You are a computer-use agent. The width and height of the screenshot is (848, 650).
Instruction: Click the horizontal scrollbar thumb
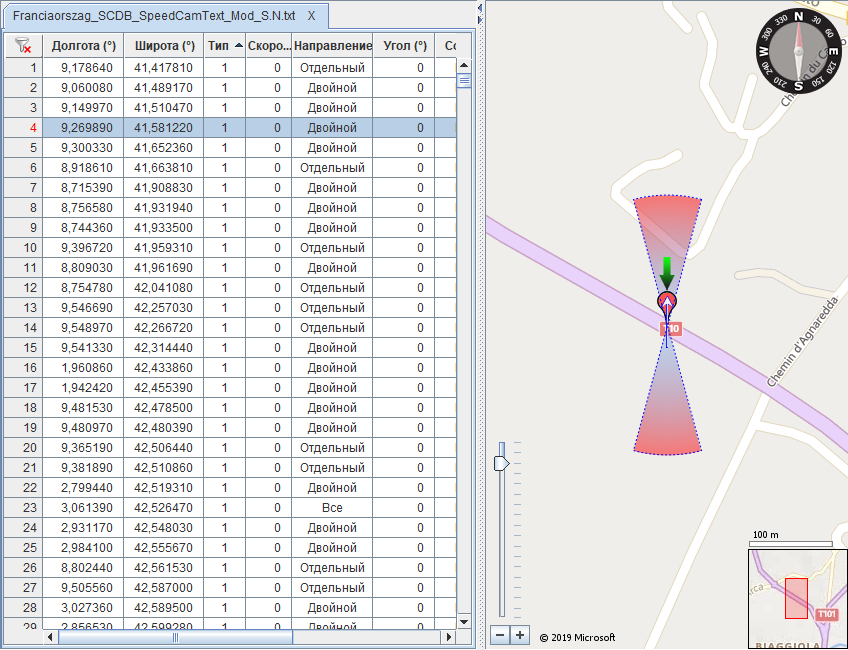(x=175, y=637)
